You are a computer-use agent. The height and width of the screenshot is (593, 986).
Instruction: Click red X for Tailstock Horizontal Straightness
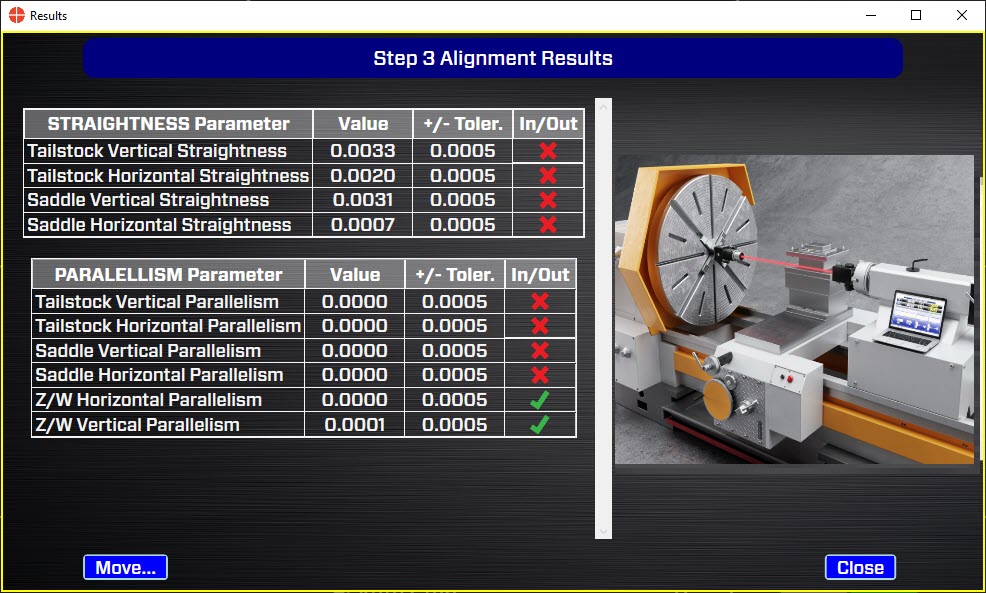548,175
